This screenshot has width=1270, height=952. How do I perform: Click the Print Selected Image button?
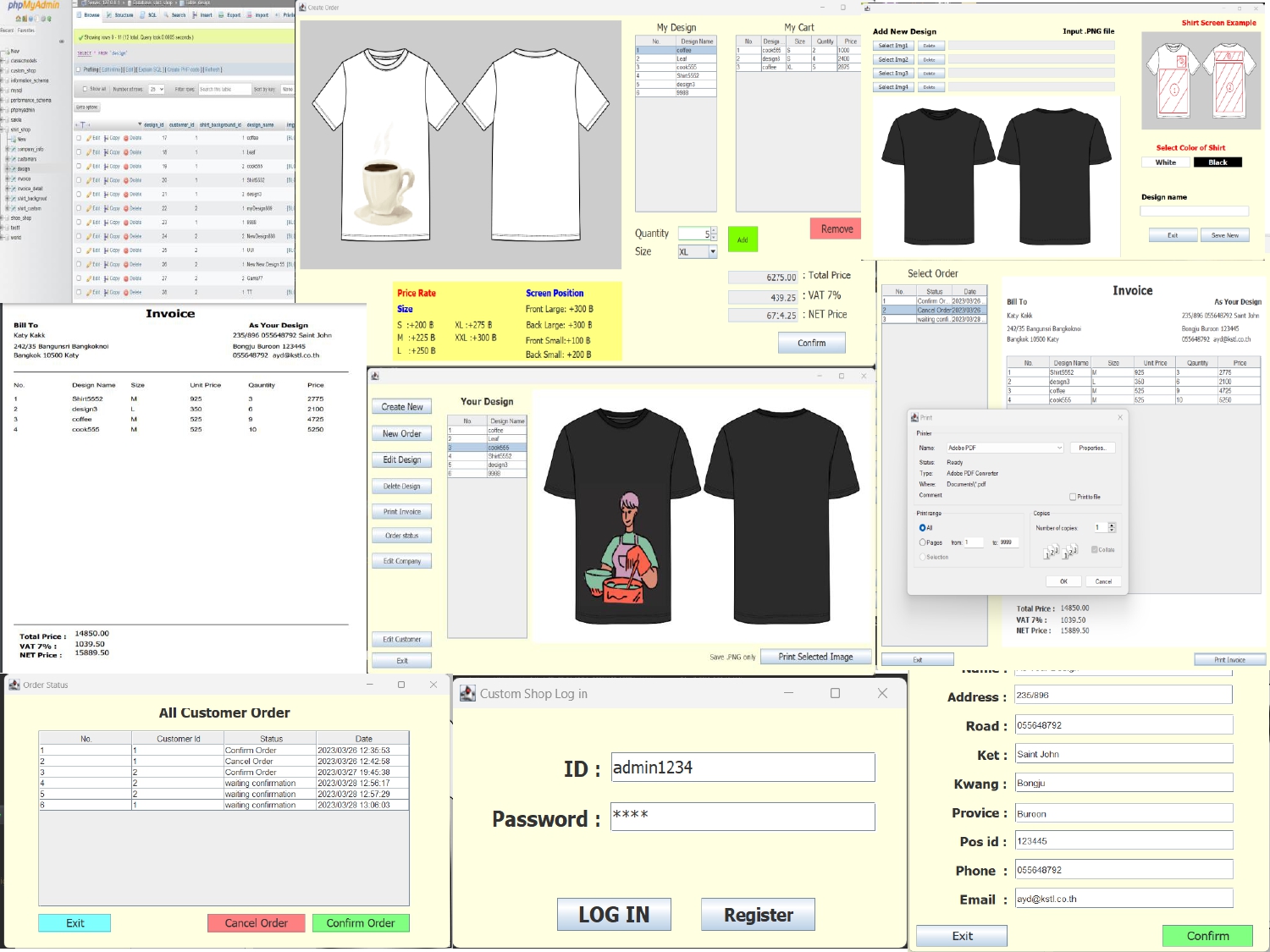pyautogui.click(x=815, y=657)
